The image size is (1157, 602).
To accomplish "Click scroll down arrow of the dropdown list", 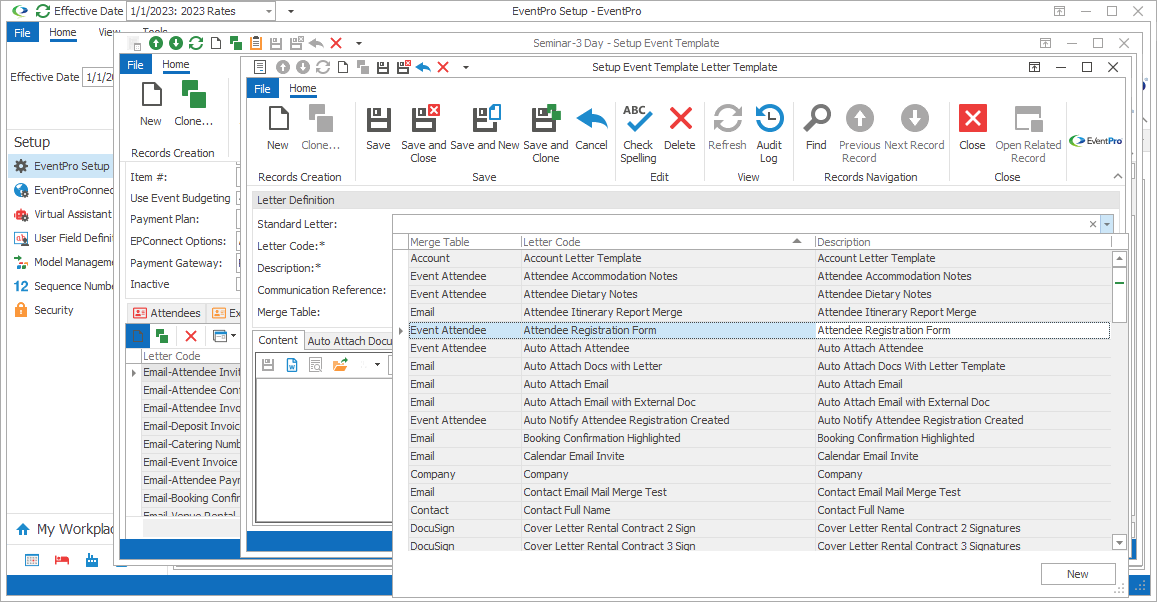I will tap(1119, 542).
